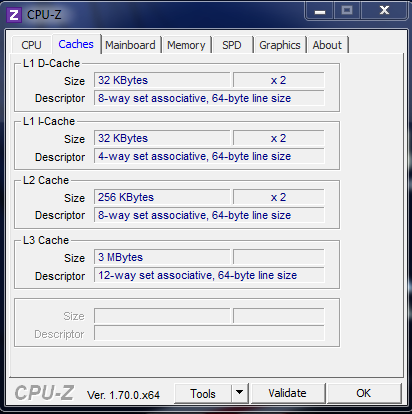Open the About tab
This screenshot has width=412, height=414.
coord(327,45)
